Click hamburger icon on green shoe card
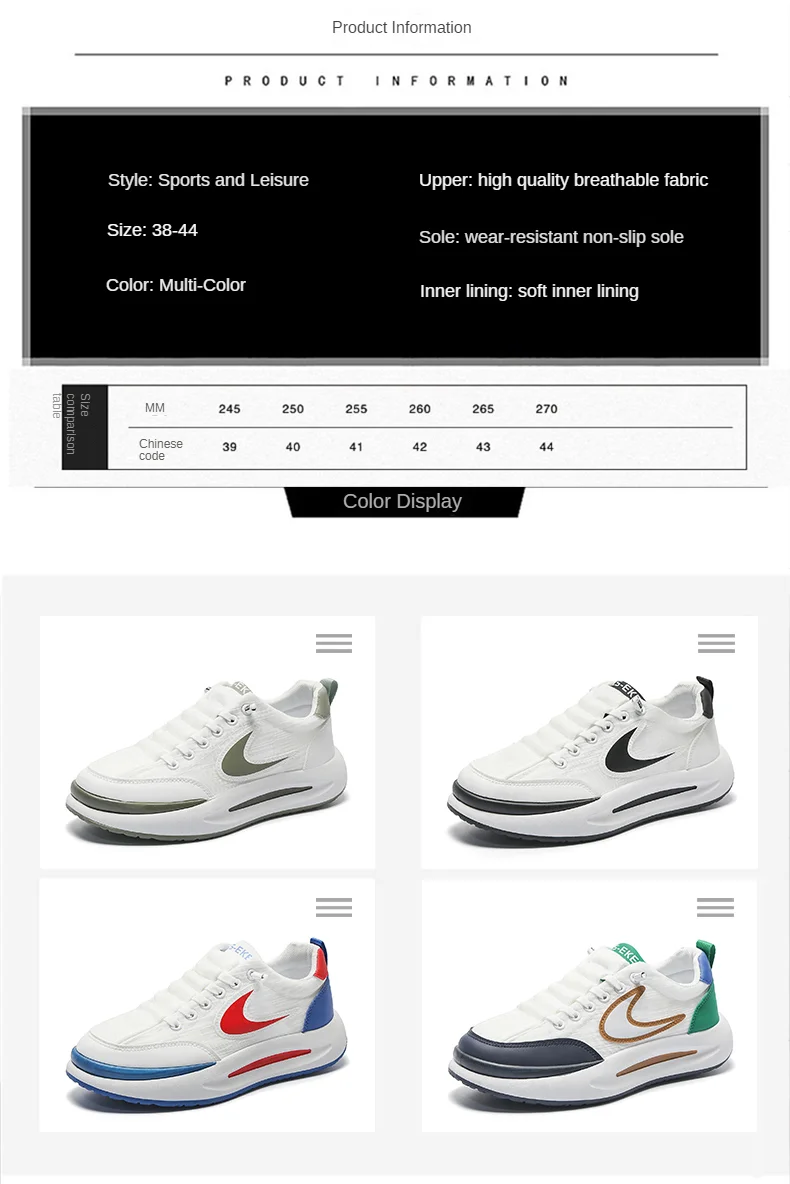790x1184 pixels. [x=334, y=643]
